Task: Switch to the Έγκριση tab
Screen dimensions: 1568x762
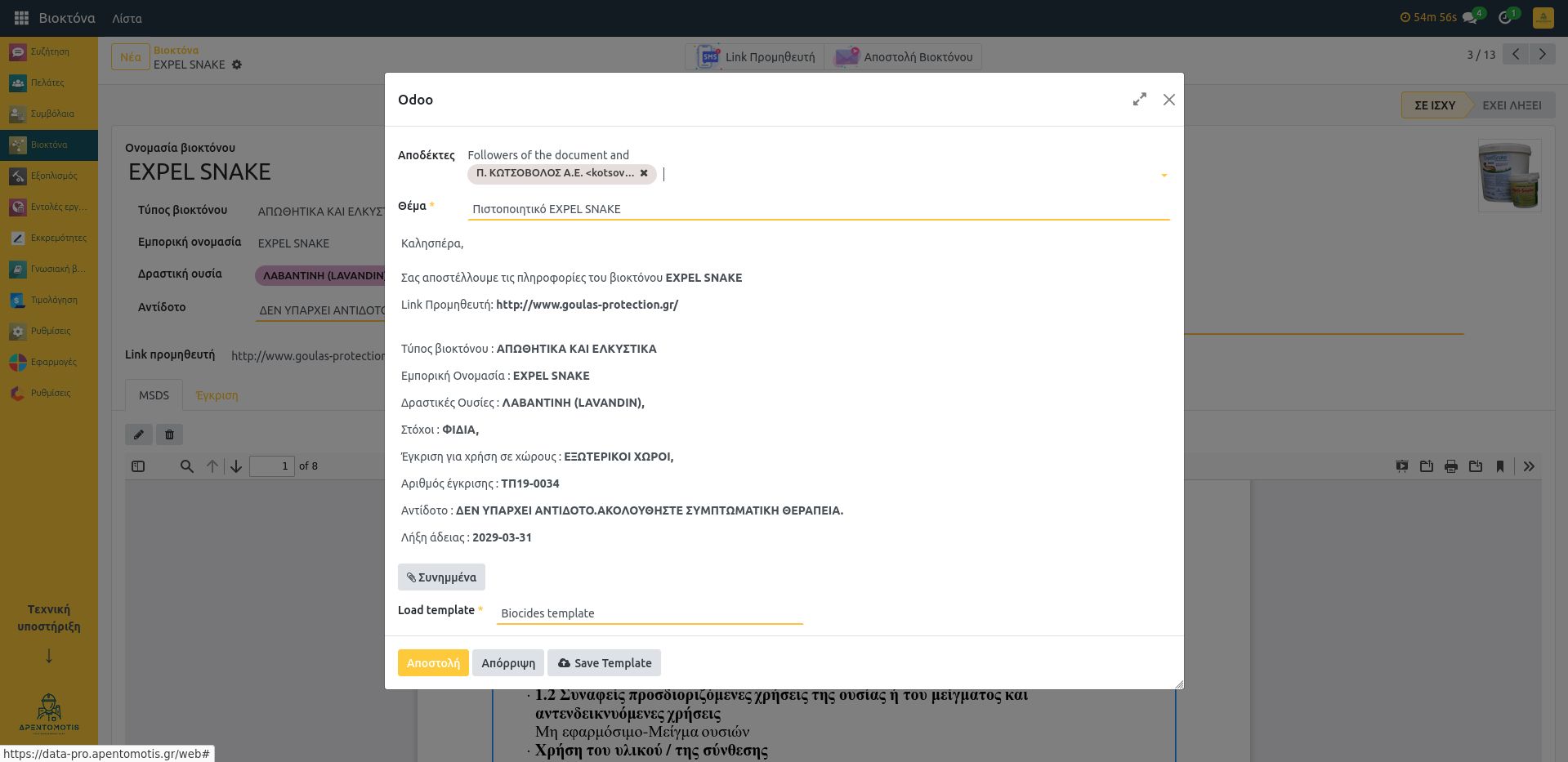Action: click(217, 395)
